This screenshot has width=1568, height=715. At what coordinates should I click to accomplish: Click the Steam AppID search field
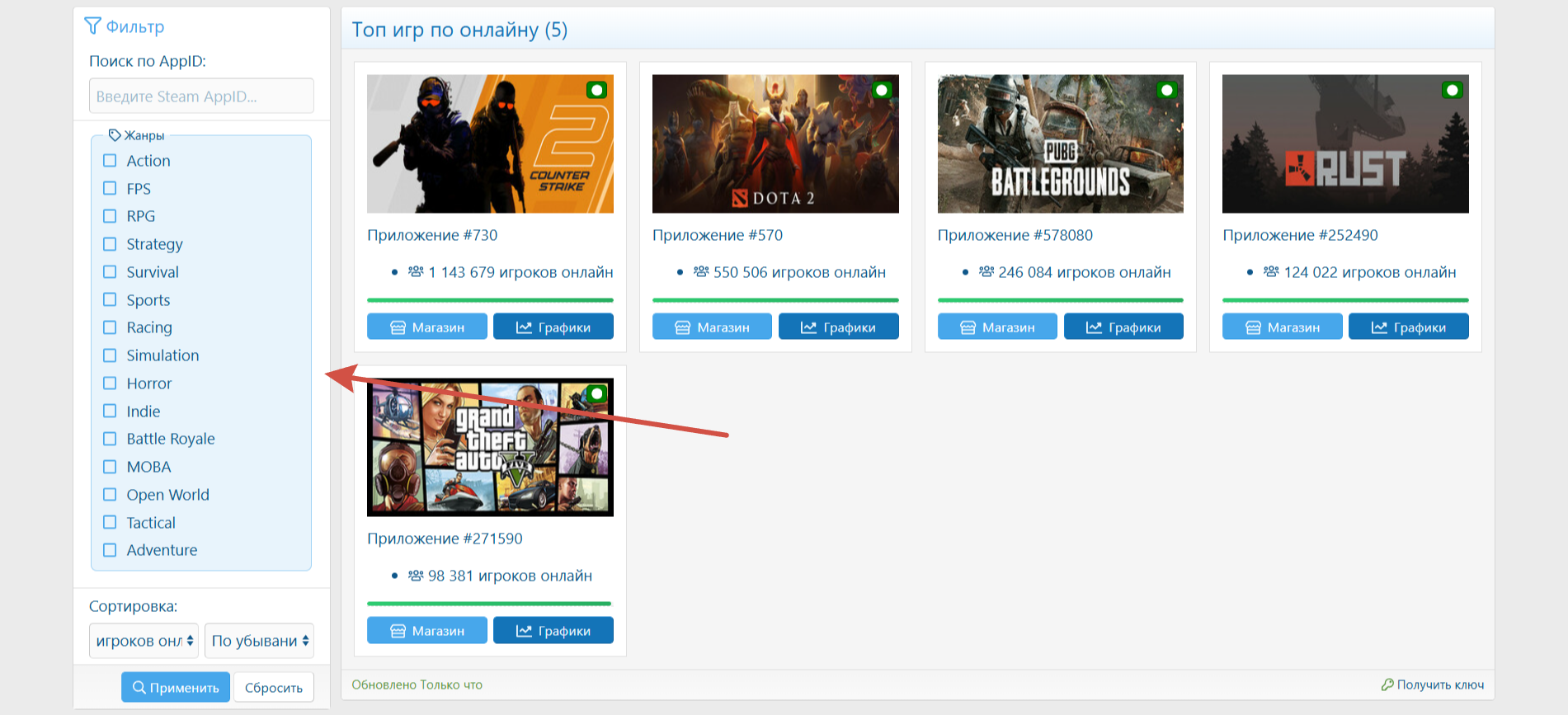coord(201,96)
